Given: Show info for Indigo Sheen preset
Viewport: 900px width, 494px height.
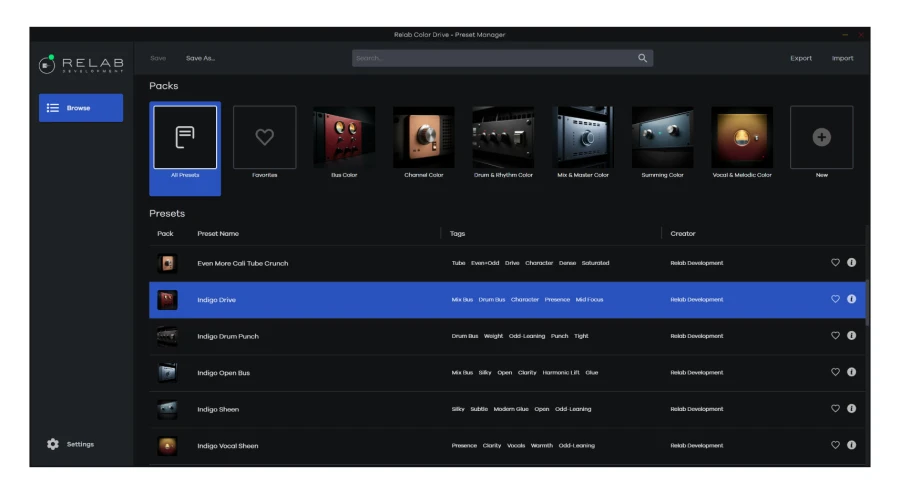Looking at the screenshot, I should (851, 409).
